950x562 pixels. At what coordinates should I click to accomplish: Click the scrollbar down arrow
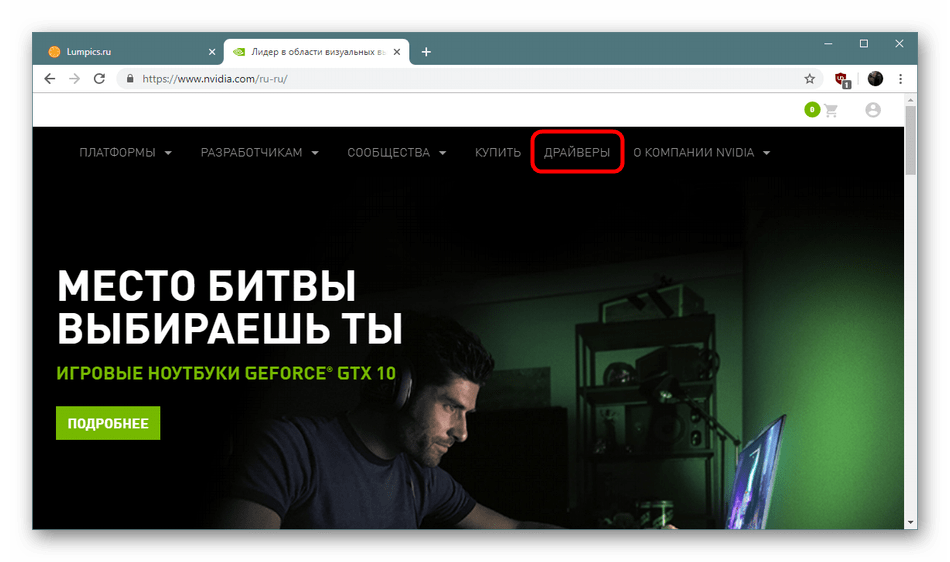pos(910,522)
